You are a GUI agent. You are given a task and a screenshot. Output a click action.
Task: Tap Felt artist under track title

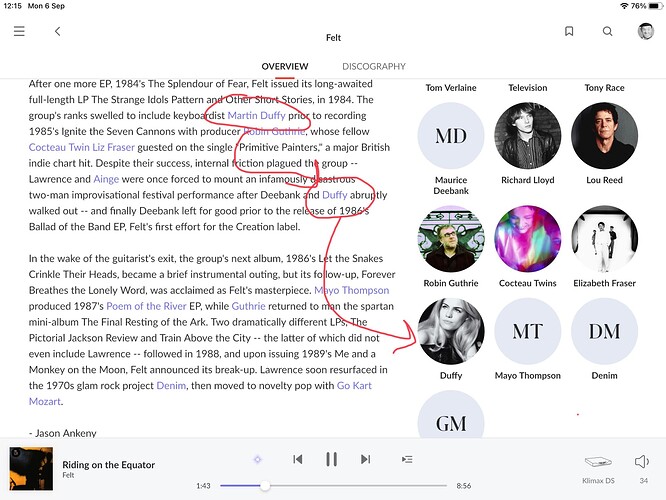pyautogui.click(x=68, y=475)
